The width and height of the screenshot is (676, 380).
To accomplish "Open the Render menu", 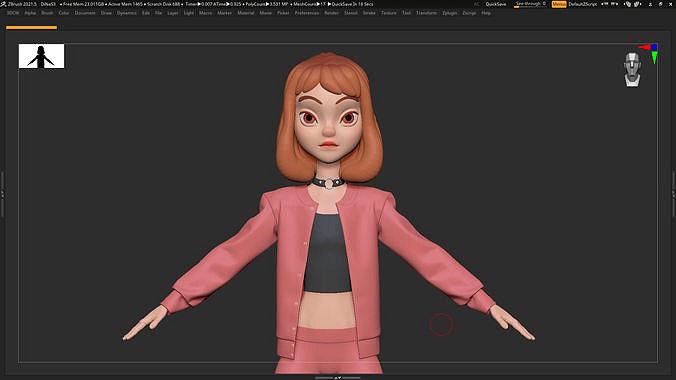I will tap(332, 13).
